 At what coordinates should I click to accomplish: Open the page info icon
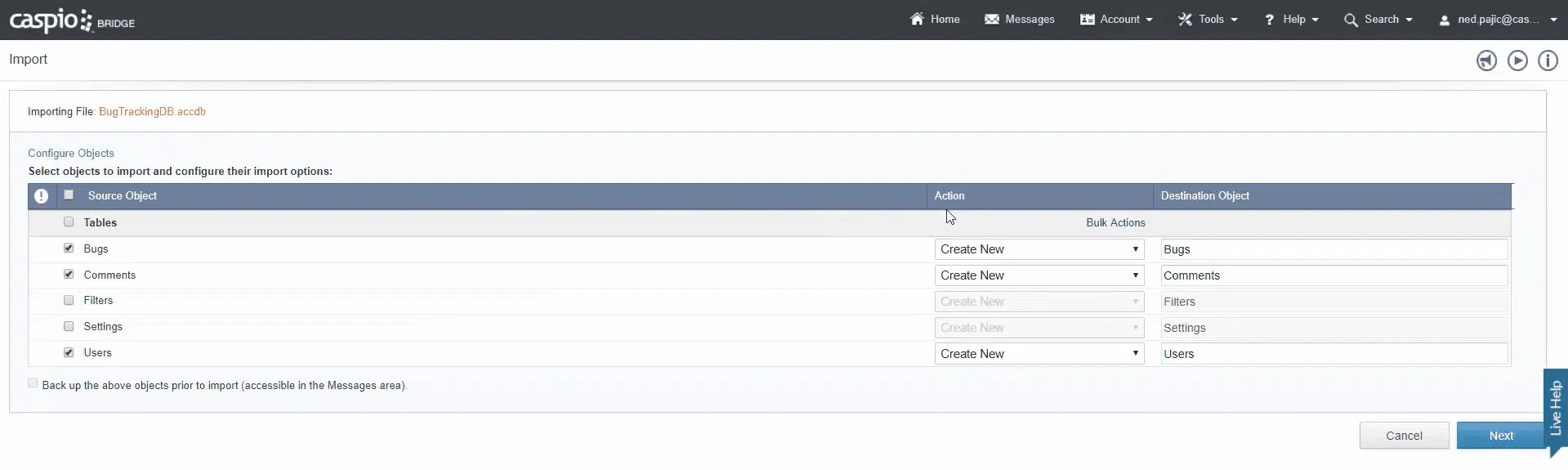[x=1548, y=60]
